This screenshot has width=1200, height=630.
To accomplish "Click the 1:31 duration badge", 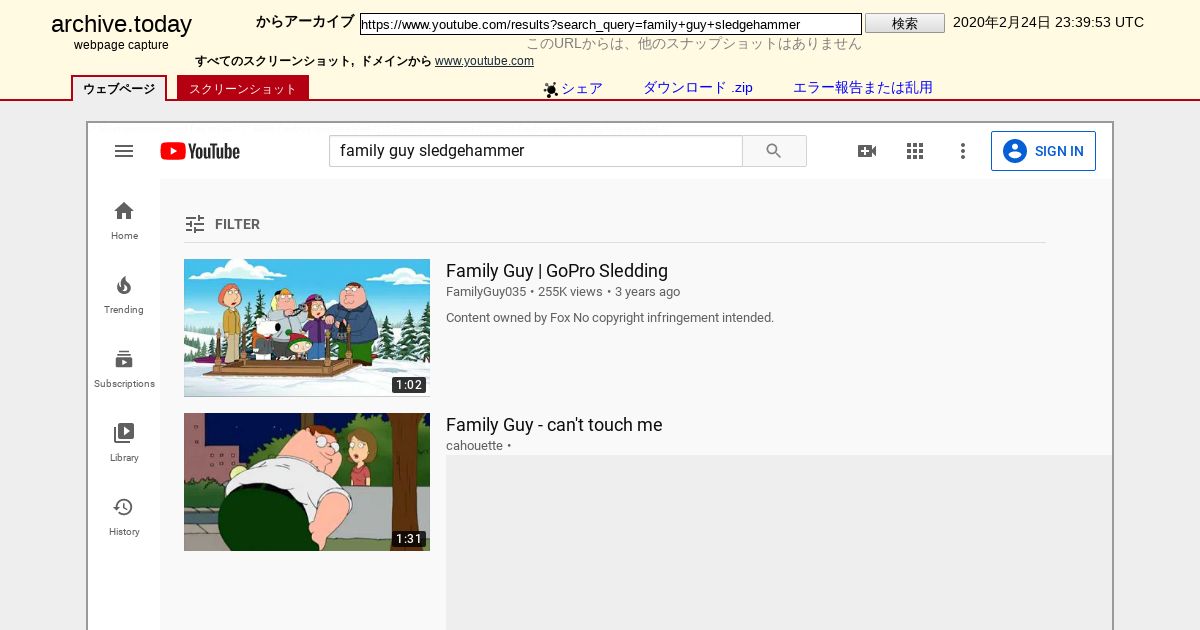I will 409,539.
